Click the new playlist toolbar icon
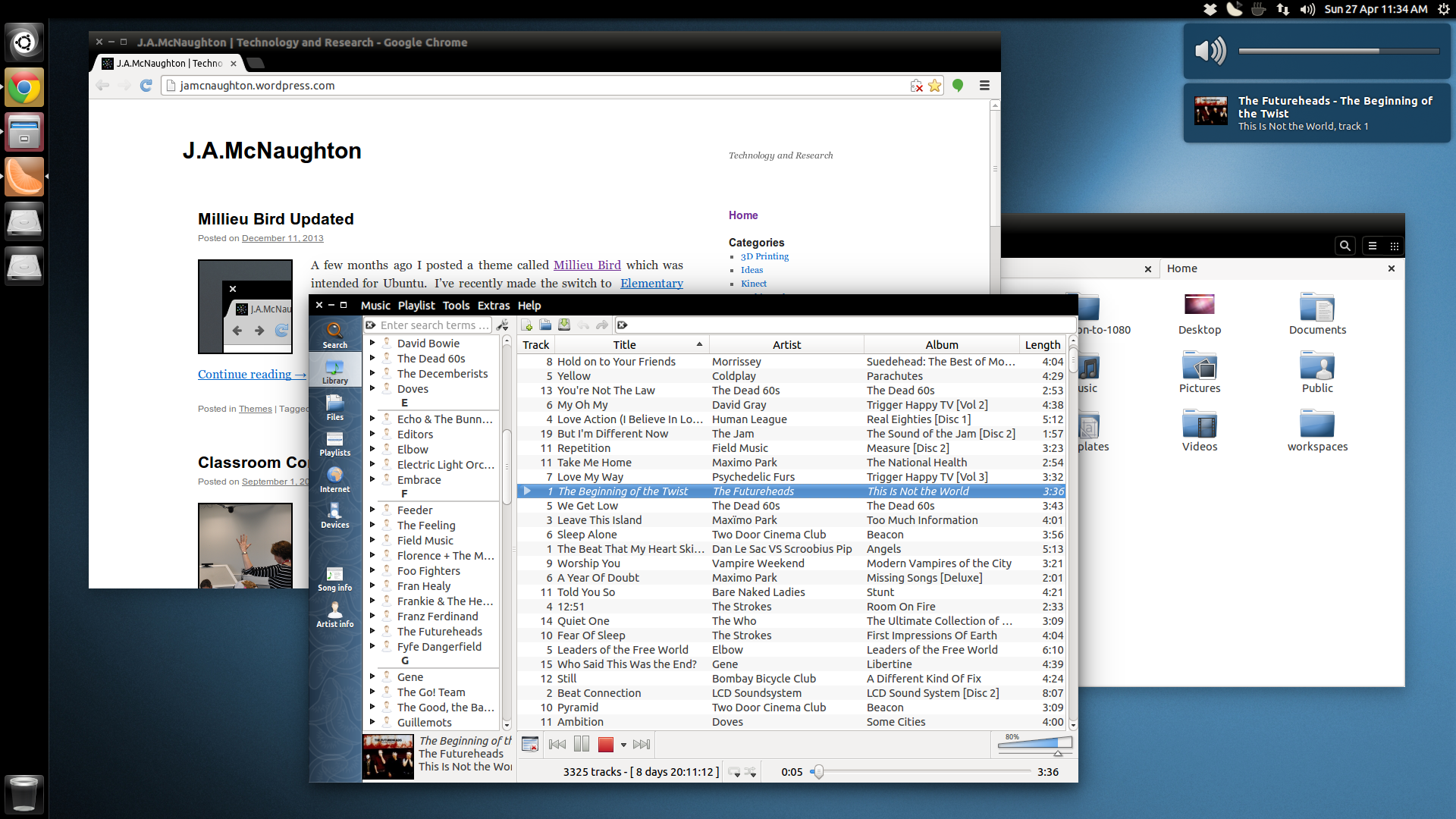This screenshot has height=819, width=1456. (527, 325)
